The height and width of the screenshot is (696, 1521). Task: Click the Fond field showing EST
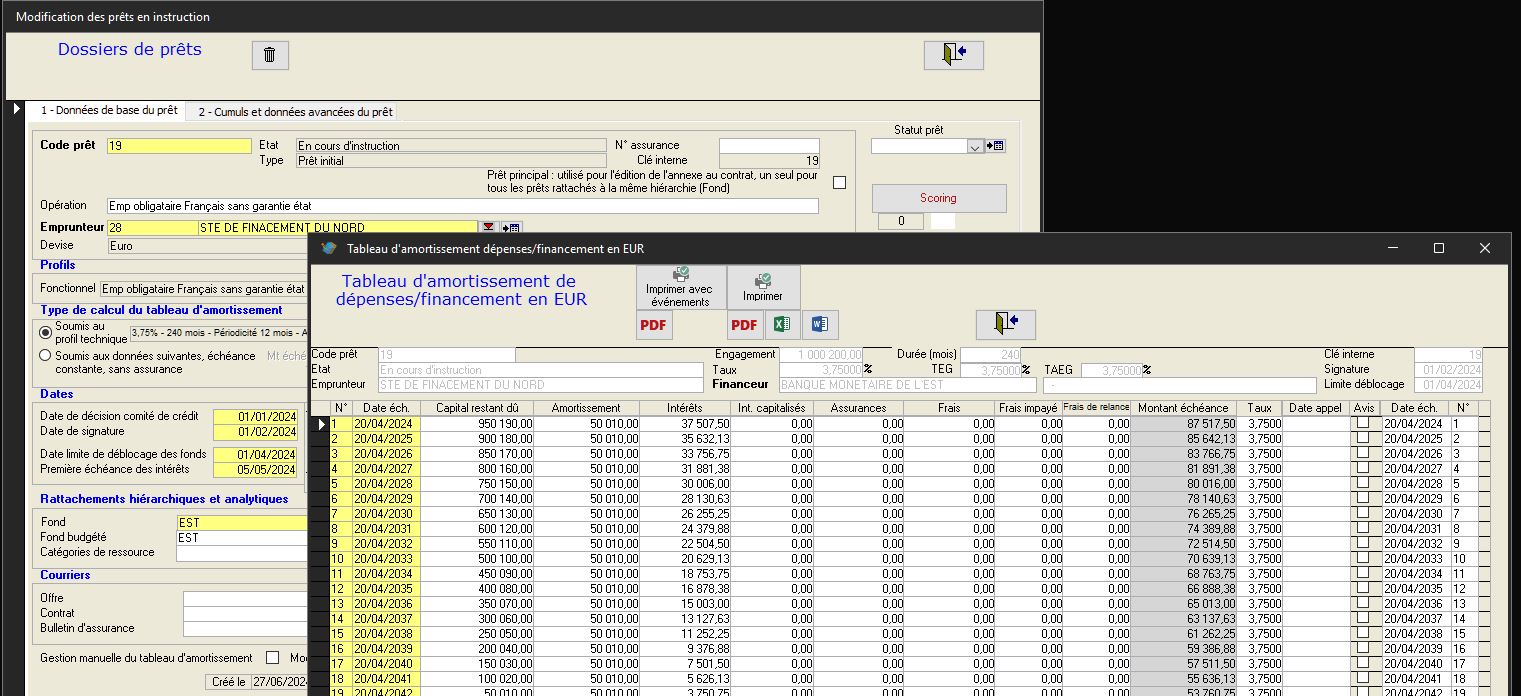(241, 522)
